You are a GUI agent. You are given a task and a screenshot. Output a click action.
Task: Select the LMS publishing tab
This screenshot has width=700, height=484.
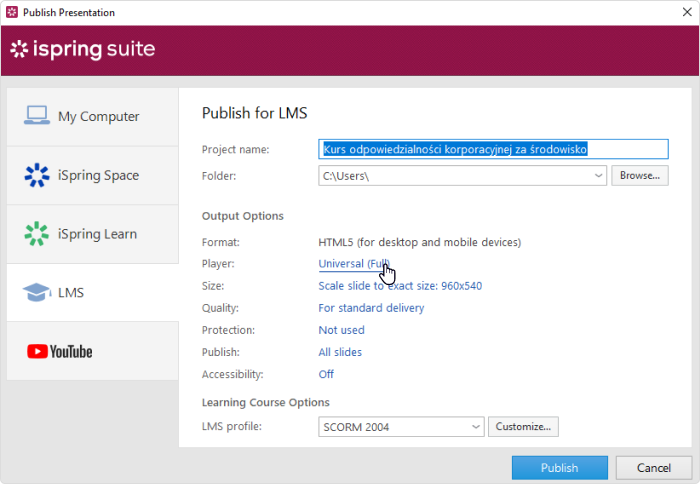click(x=93, y=292)
